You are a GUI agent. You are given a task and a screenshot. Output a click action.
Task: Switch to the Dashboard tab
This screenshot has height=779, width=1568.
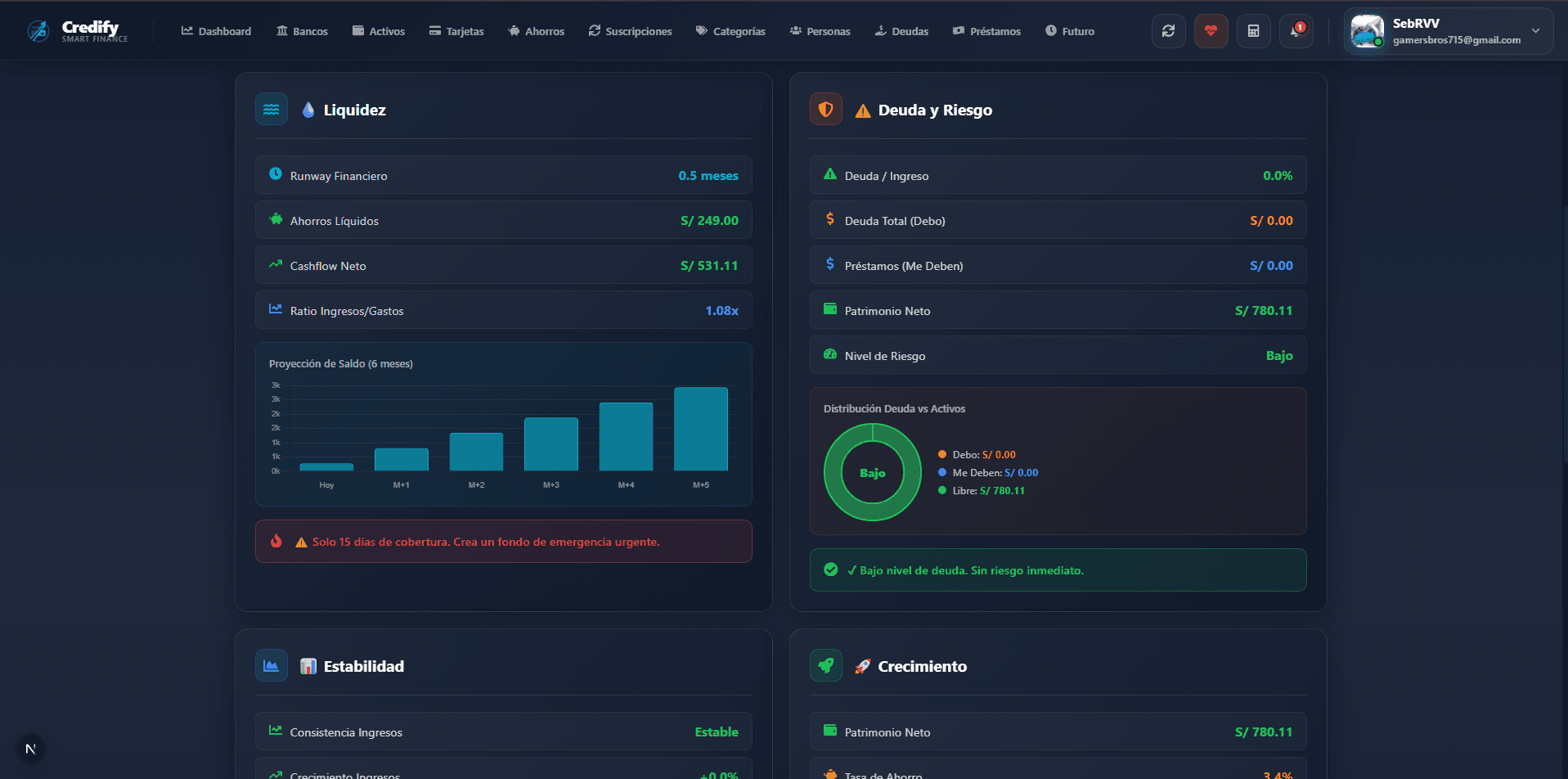(x=215, y=31)
